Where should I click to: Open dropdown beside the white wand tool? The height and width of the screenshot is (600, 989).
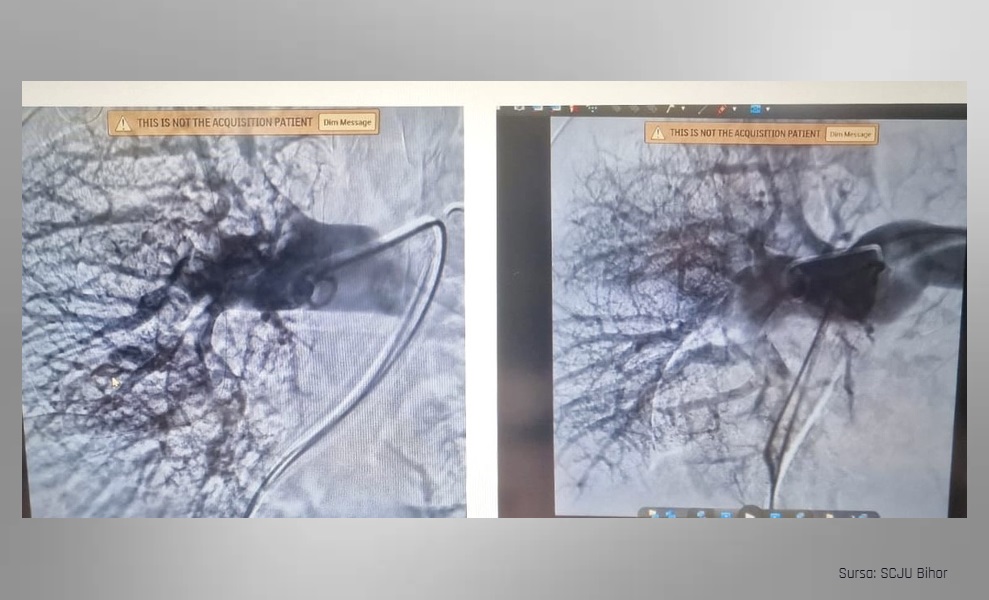(682, 109)
